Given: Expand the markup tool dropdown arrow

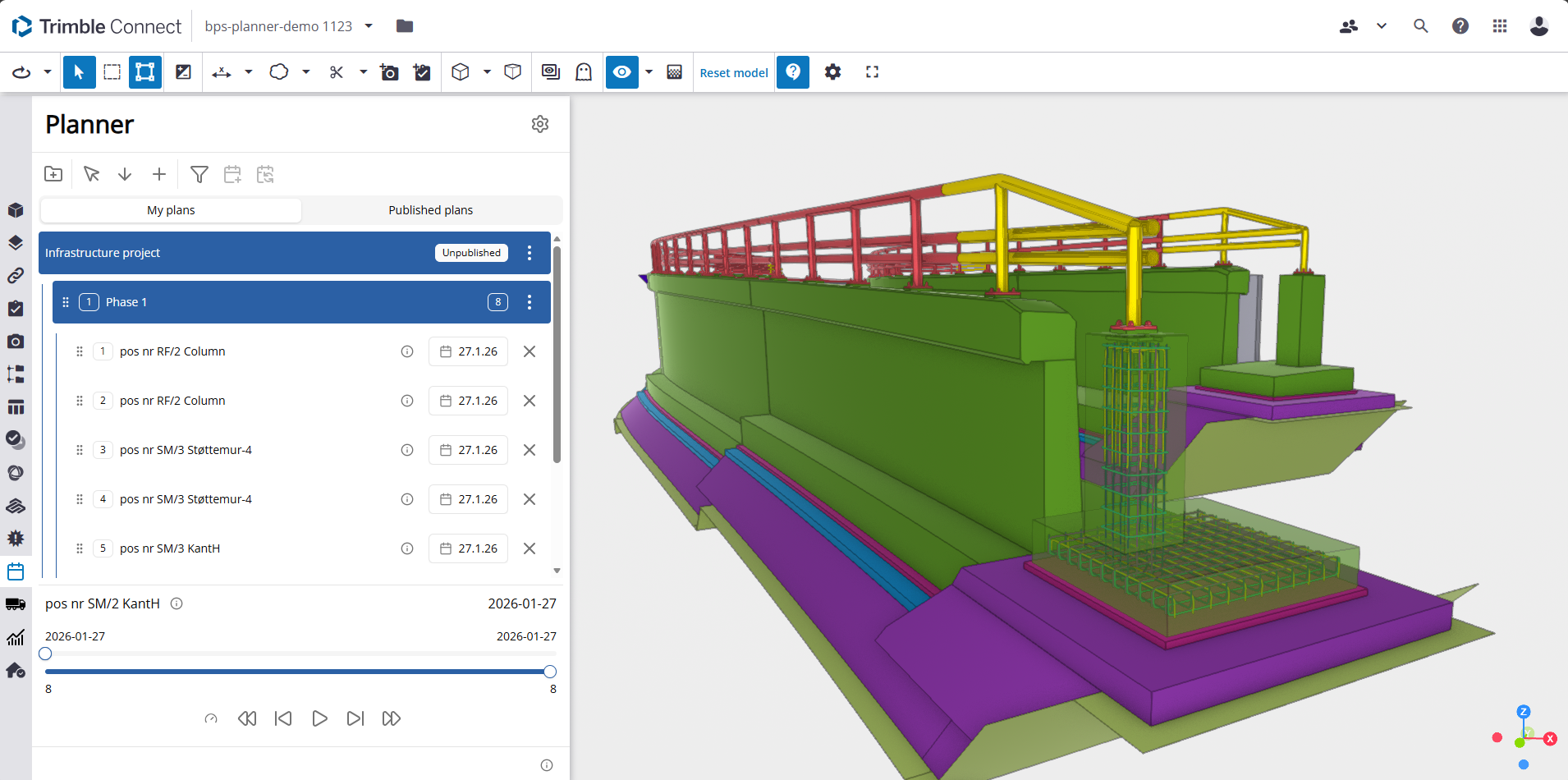Looking at the screenshot, I should [306, 72].
